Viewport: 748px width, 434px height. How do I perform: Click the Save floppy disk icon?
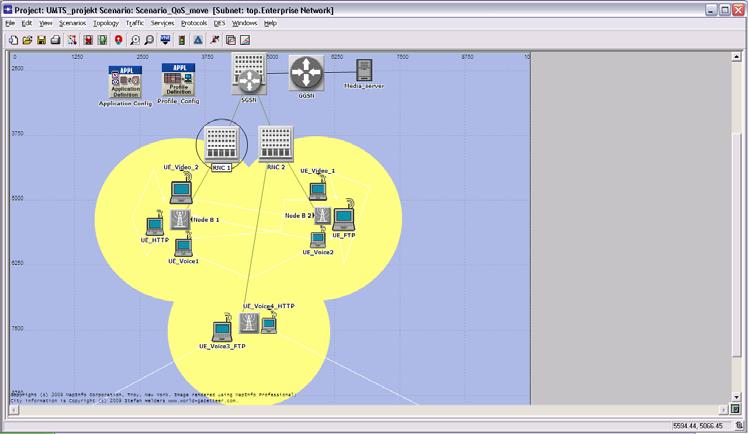[42, 40]
